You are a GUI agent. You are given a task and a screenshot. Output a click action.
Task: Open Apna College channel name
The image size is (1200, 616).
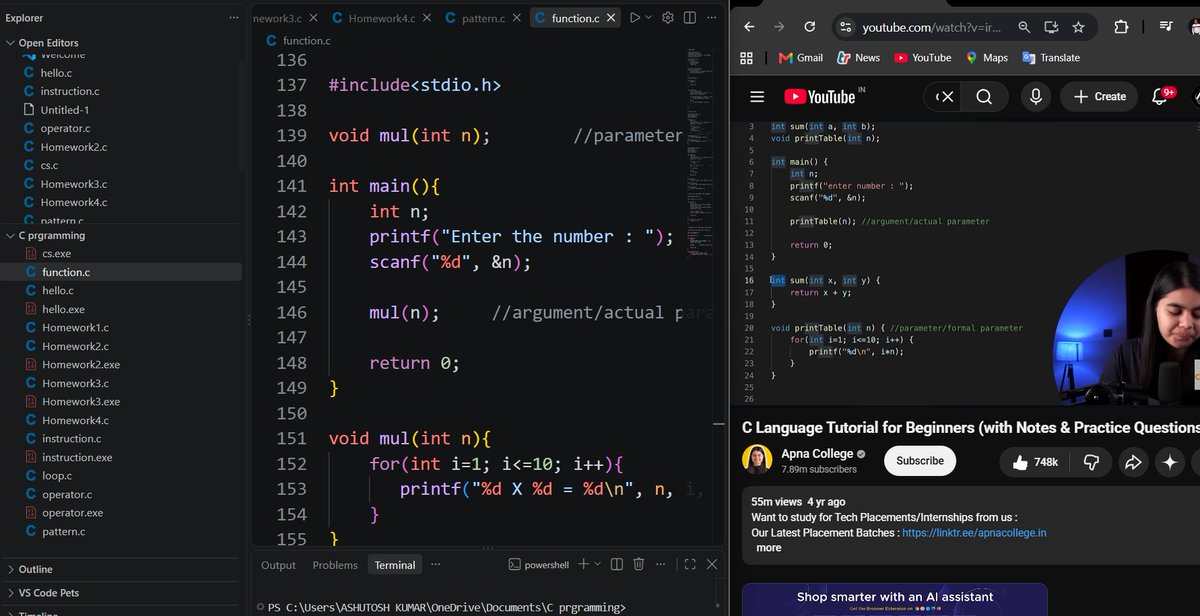point(818,453)
